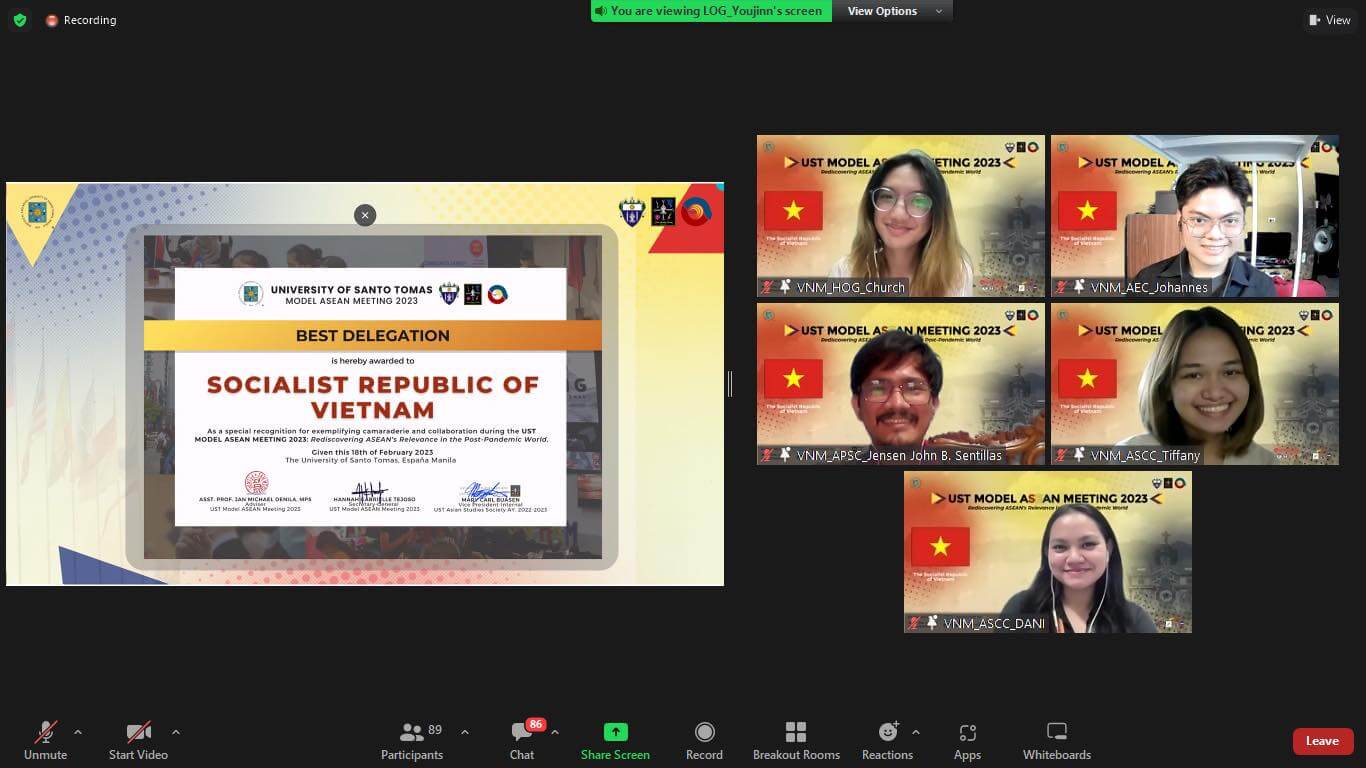Click the green Share Screen icon
The height and width of the screenshot is (768, 1366).
(x=615, y=732)
